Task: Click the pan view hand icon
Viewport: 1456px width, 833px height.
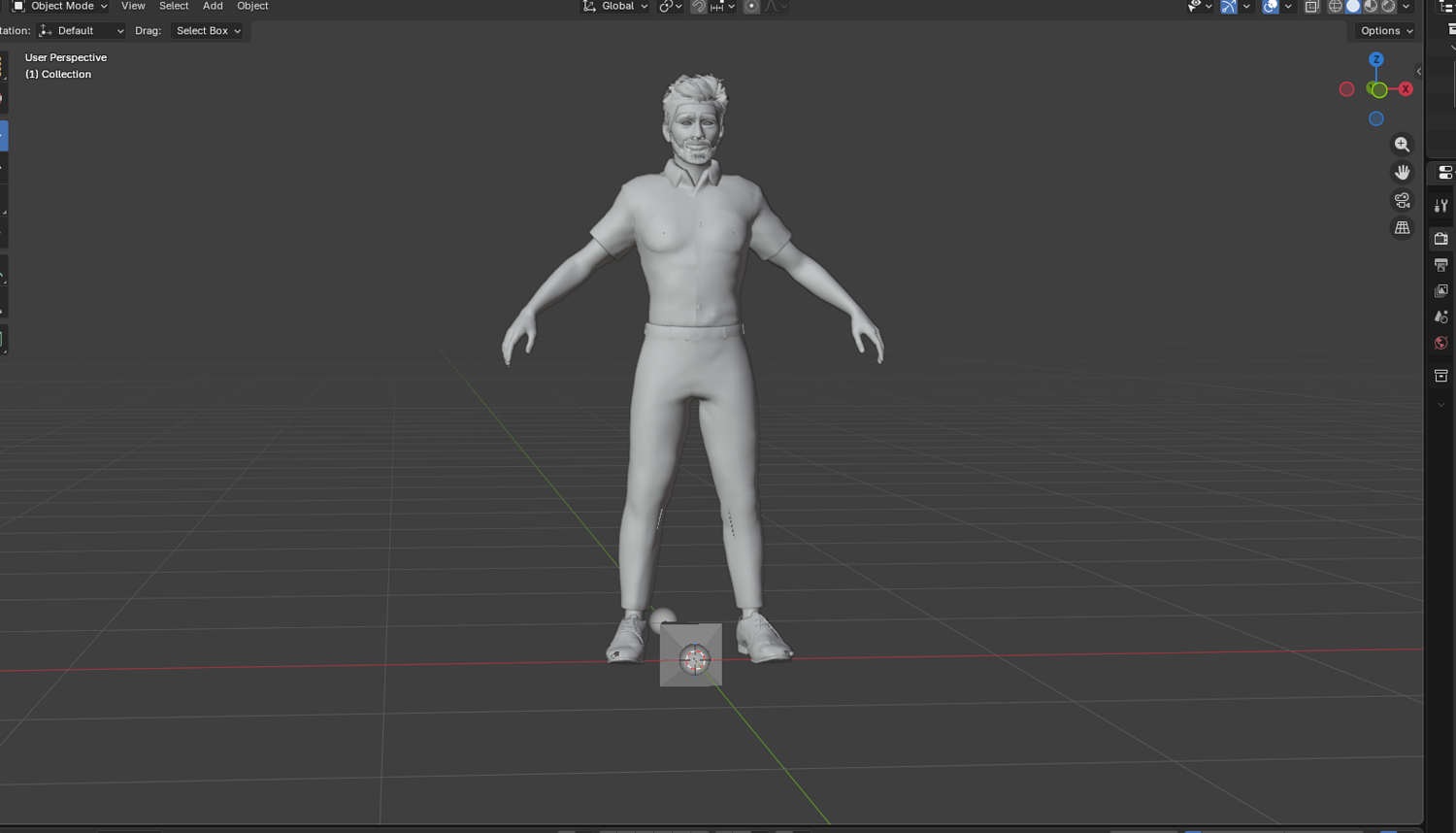Action: pos(1402,172)
